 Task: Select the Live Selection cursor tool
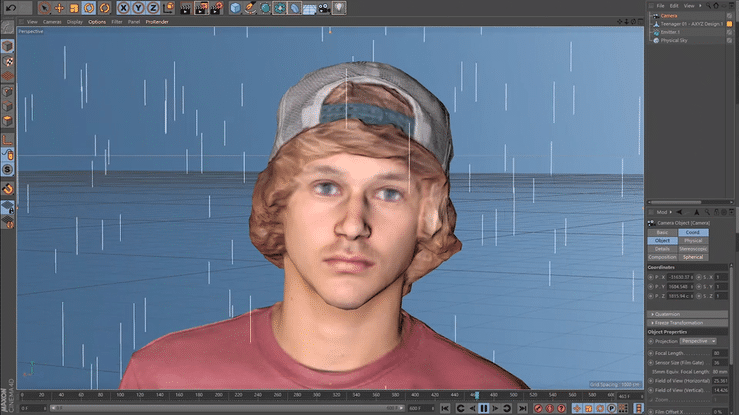pos(44,8)
